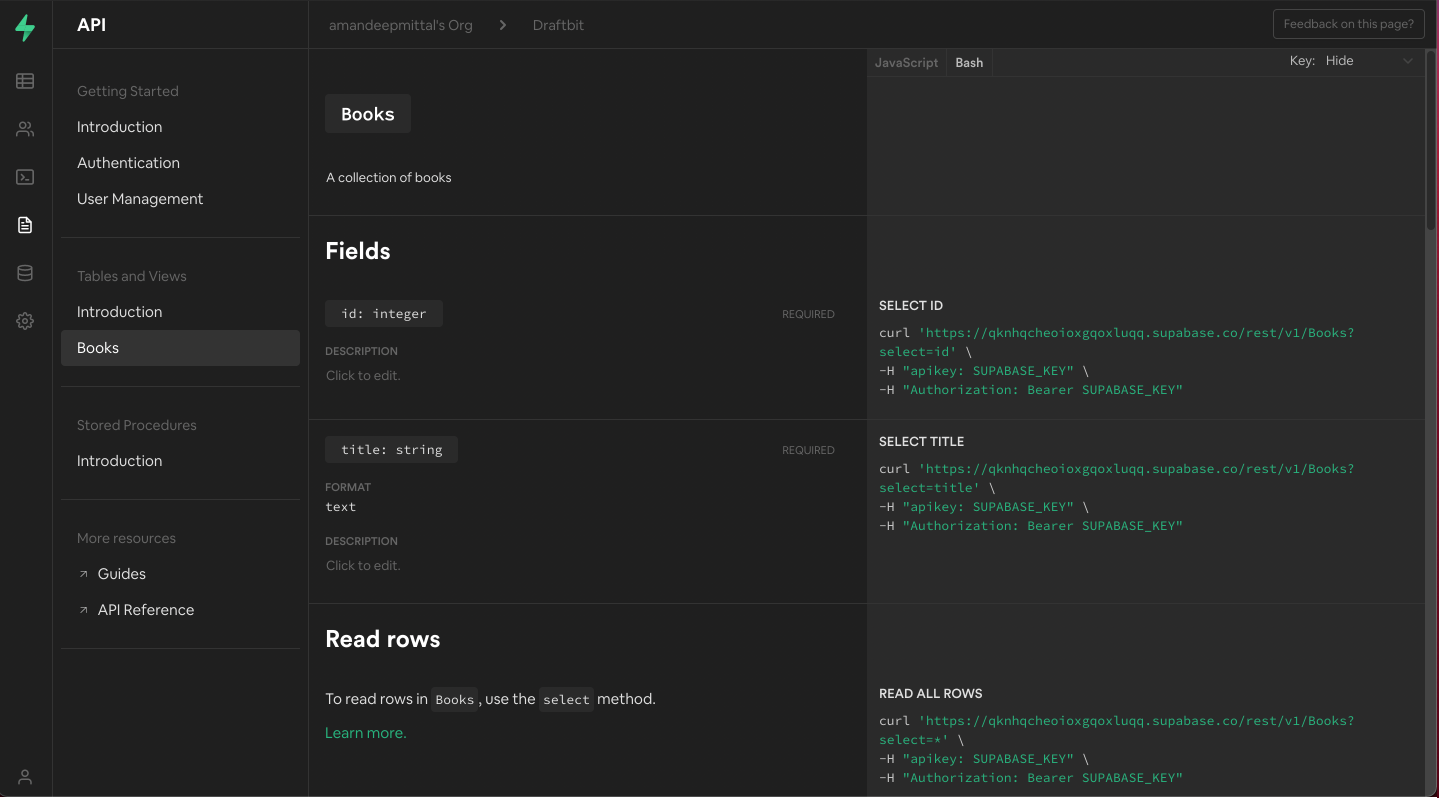Open the API docs document icon

coord(25,225)
